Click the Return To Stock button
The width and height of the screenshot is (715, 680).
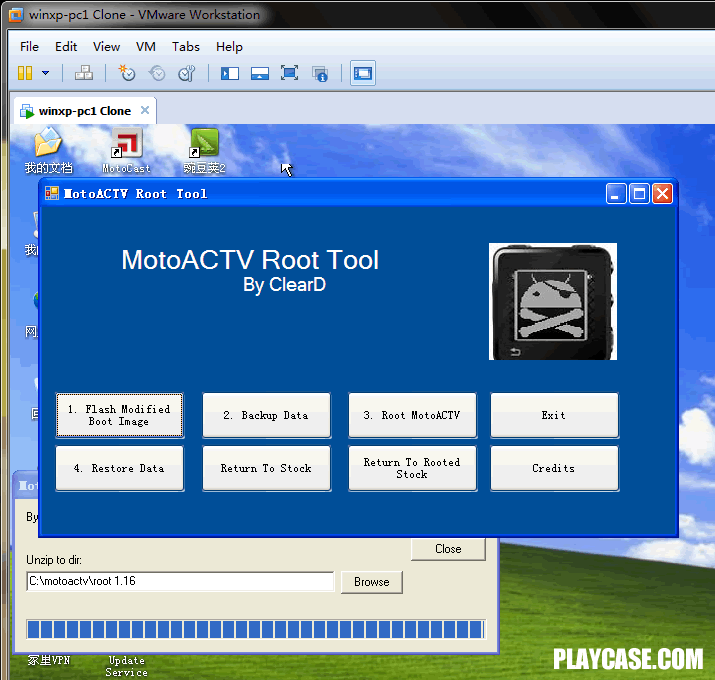267,468
